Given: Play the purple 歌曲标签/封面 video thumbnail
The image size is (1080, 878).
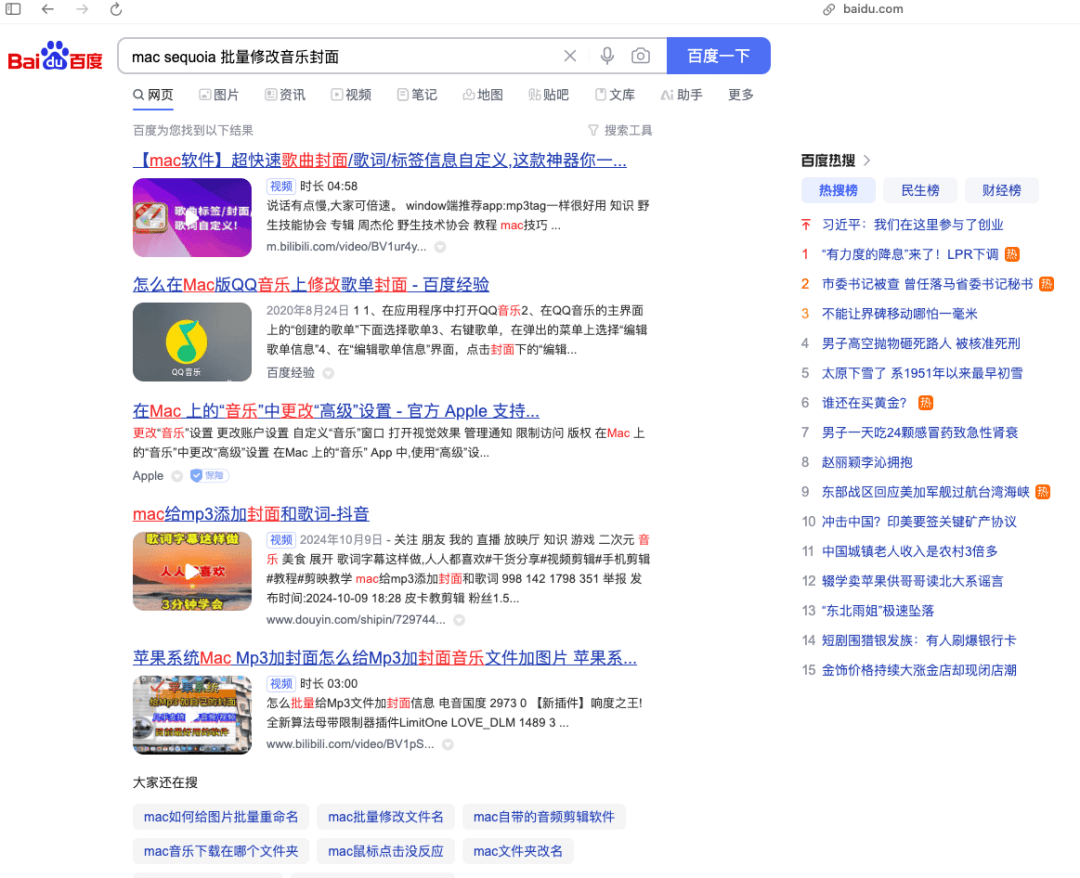Looking at the screenshot, I should click(x=192, y=218).
